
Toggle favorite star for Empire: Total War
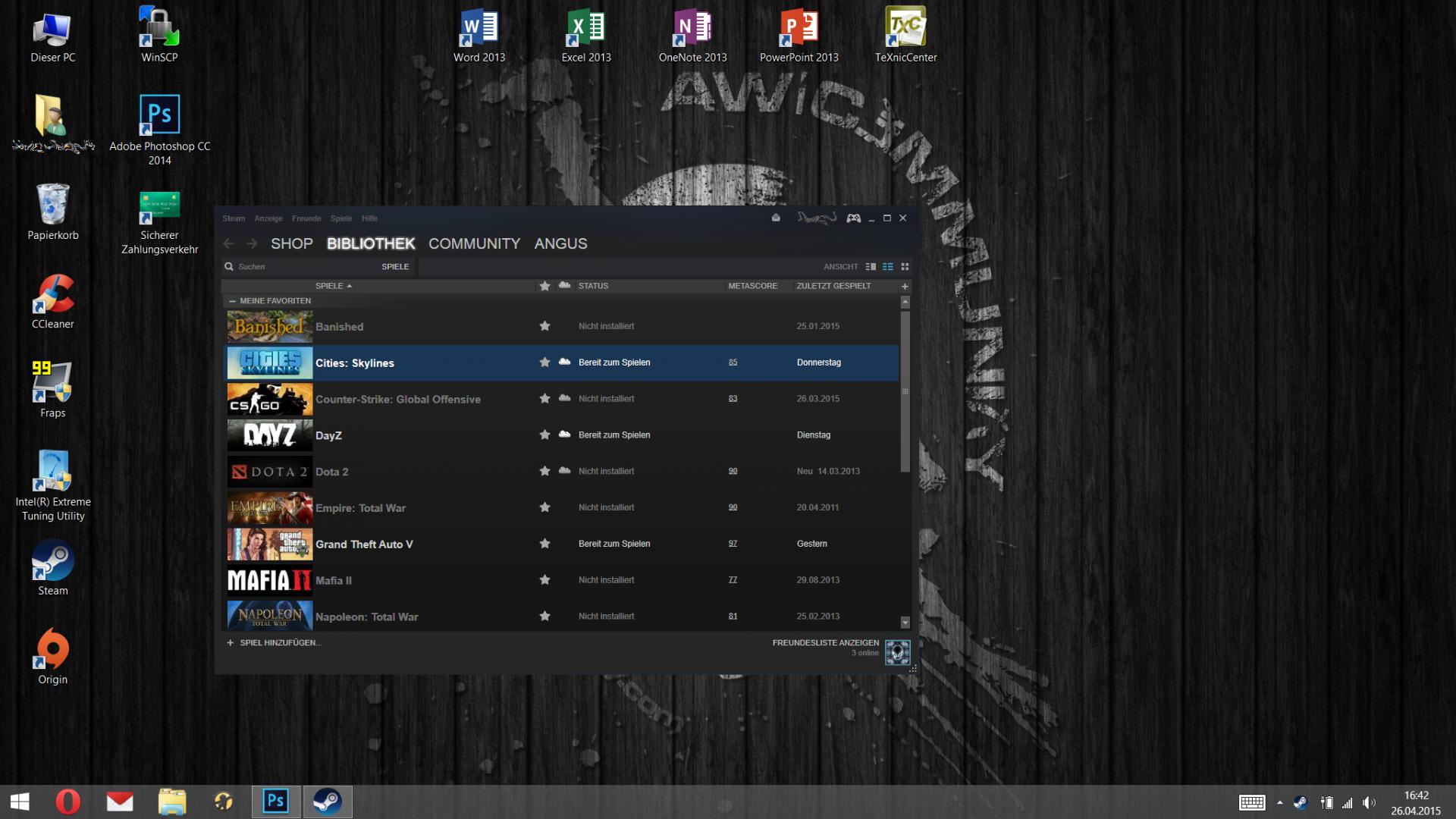544,507
